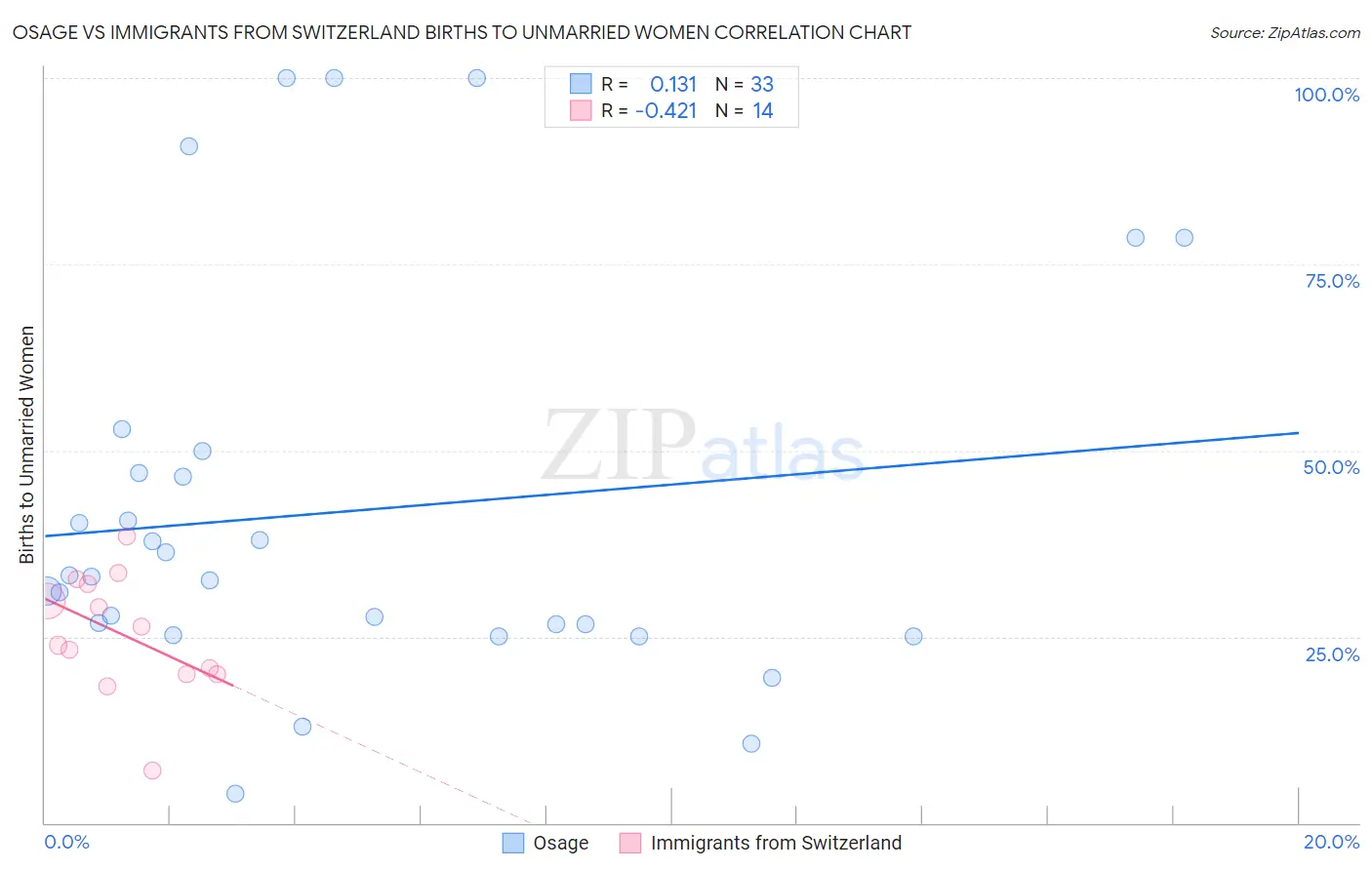Image resolution: width=1372 pixels, height=870 pixels.
Task: Click the 0.0% x-axis label
Action: click(66, 842)
